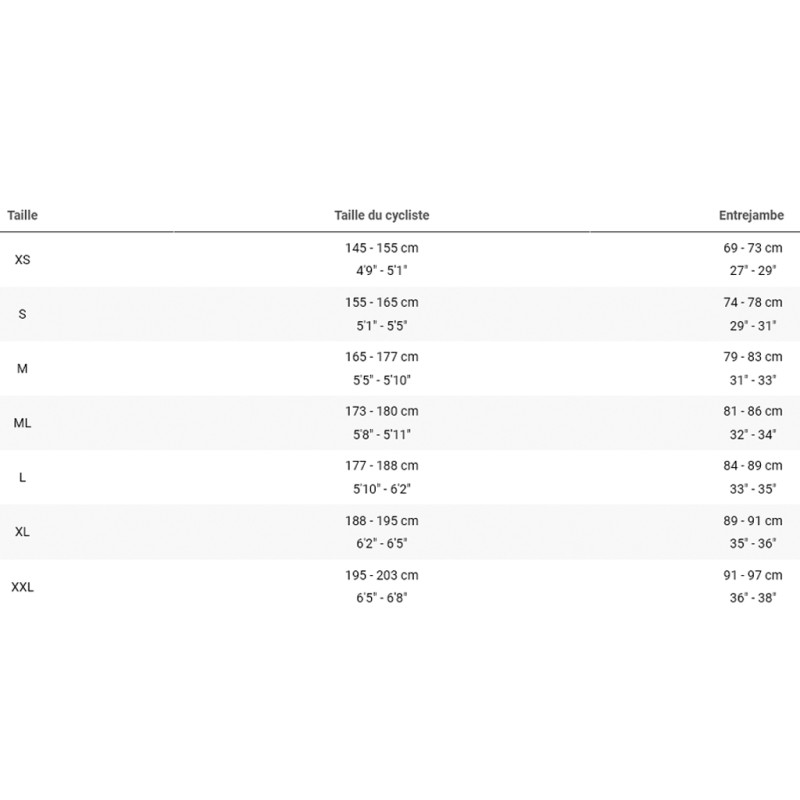Click the 69 - 73 cm inseam value

(x=753, y=248)
